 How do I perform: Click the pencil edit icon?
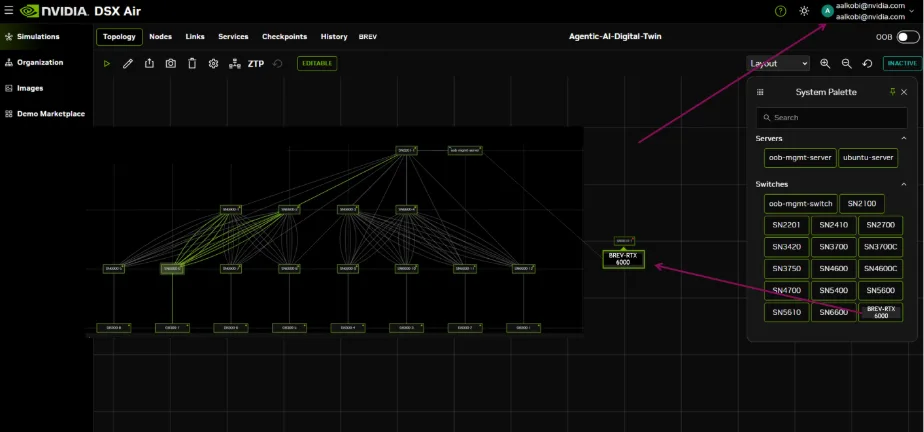pyautogui.click(x=128, y=64)
